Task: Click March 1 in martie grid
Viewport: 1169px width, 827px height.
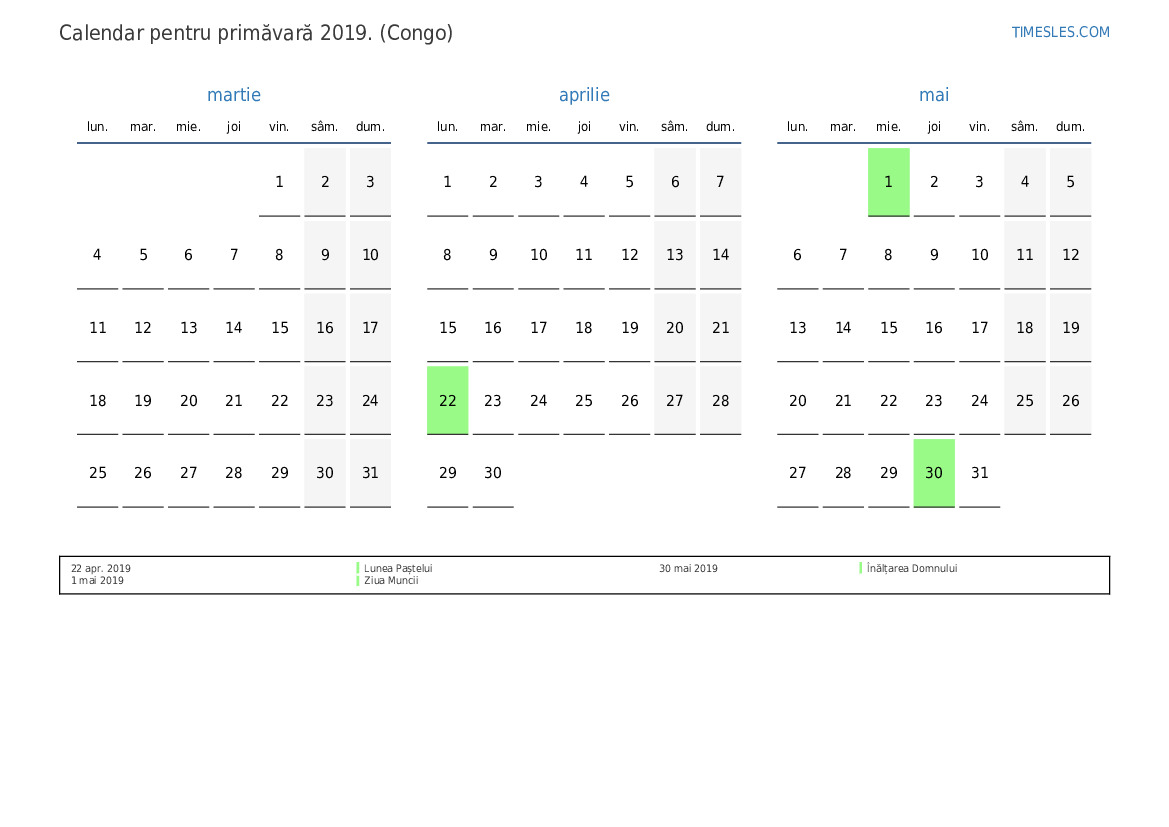Action: click(279, 182)
